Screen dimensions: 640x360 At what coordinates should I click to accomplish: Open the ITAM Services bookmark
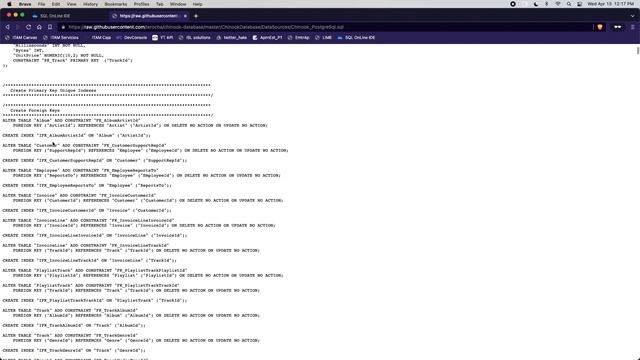[x=61, y=38]
